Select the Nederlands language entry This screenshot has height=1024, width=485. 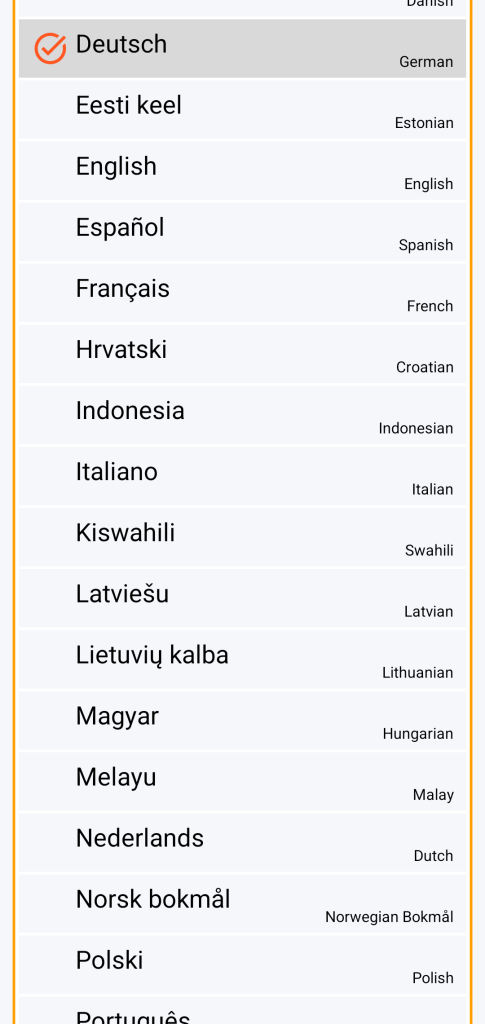click(x=242, y=842)
